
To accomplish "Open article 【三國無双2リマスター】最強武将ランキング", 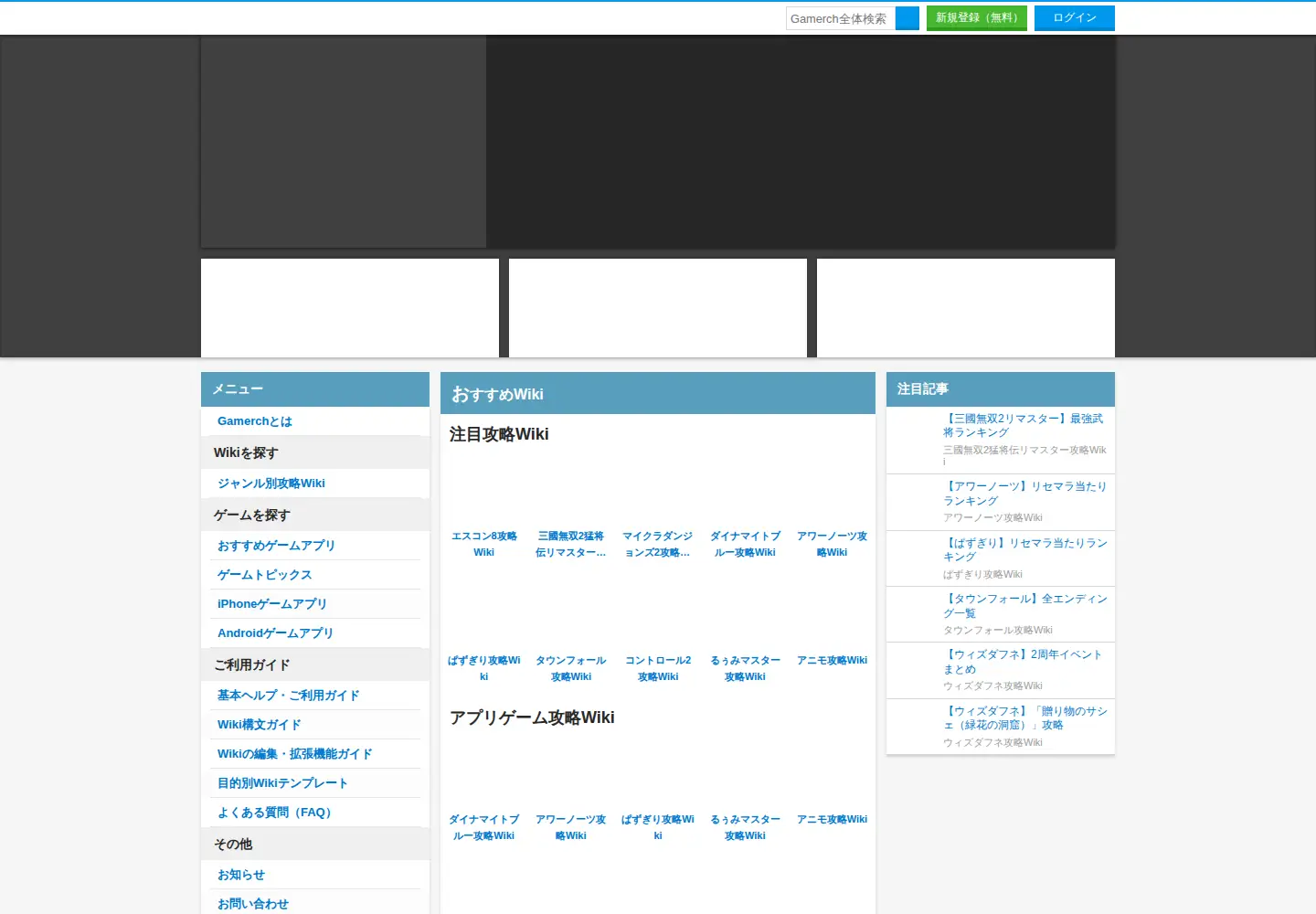I will (1024, 425).
